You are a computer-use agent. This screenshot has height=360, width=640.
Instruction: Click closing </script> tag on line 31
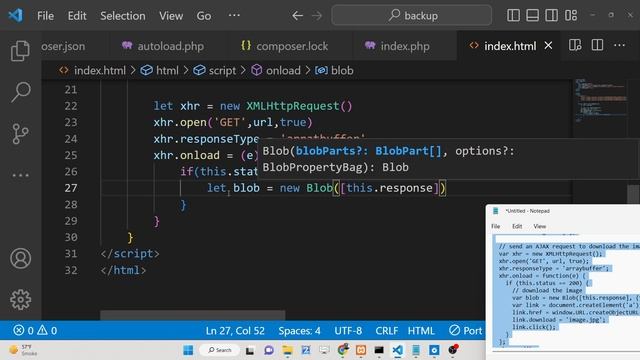point(130,254)
